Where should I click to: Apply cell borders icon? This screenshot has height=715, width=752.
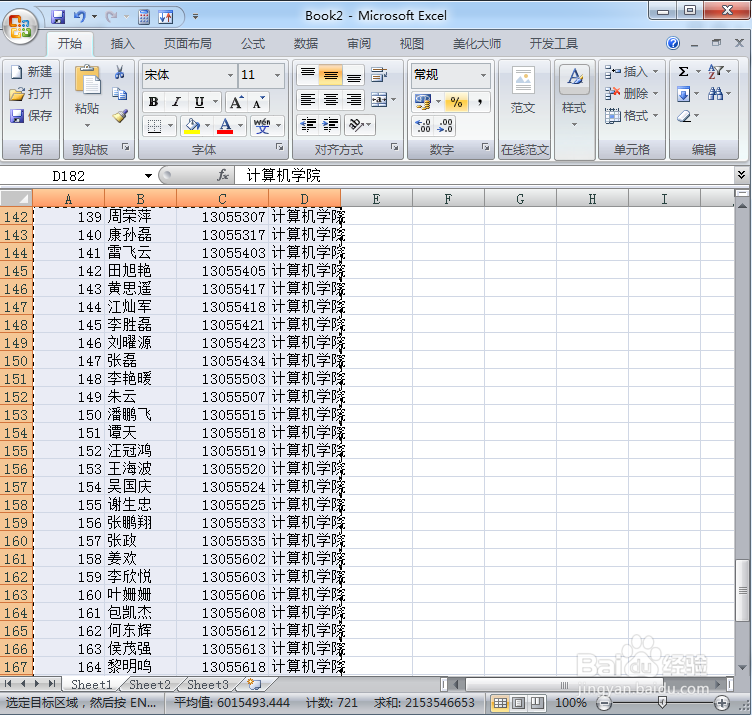pyautogui.click(x=154, y=126)
